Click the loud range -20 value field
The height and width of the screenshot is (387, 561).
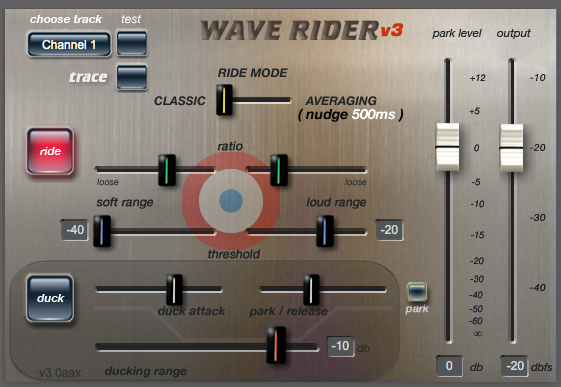coord(389,230)
